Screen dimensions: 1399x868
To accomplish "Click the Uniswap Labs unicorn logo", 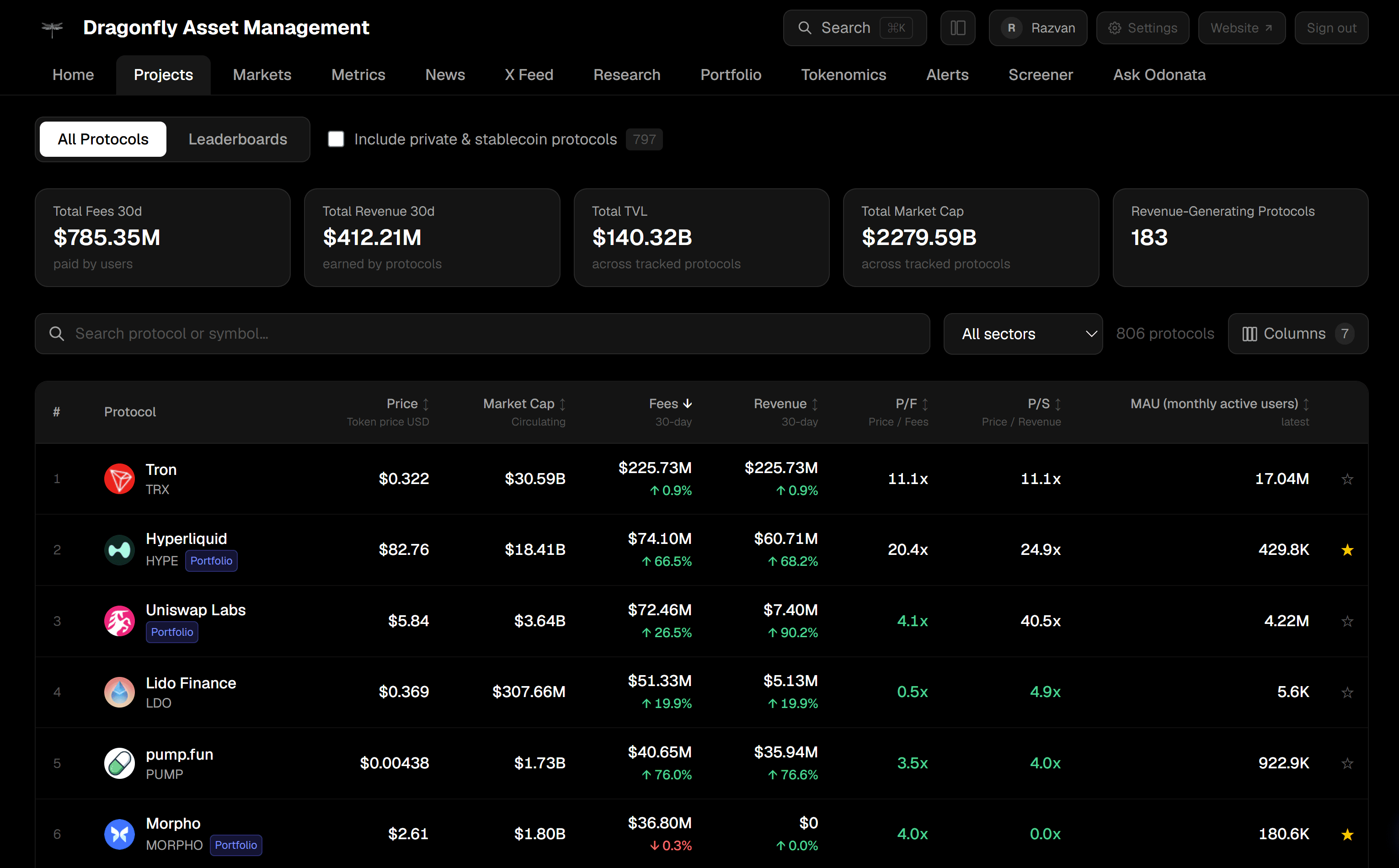I will tap(119, 621).
